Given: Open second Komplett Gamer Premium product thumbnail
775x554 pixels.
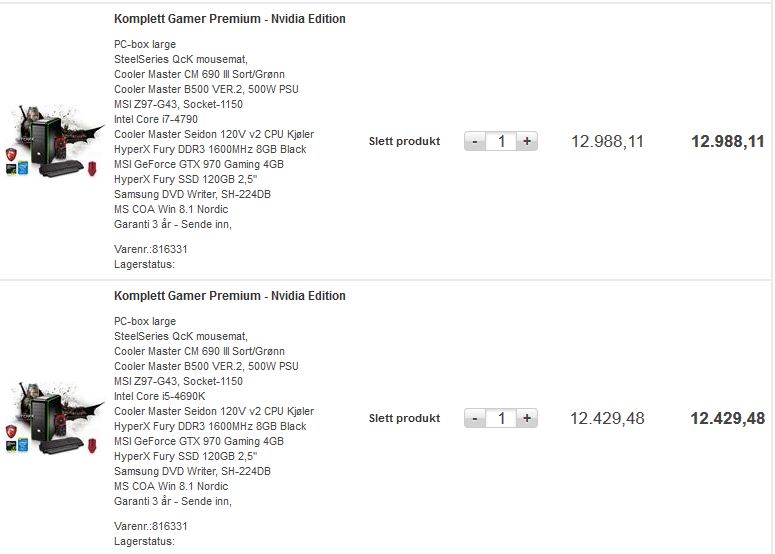Looking at the screenshot, I should click(53, 418).
